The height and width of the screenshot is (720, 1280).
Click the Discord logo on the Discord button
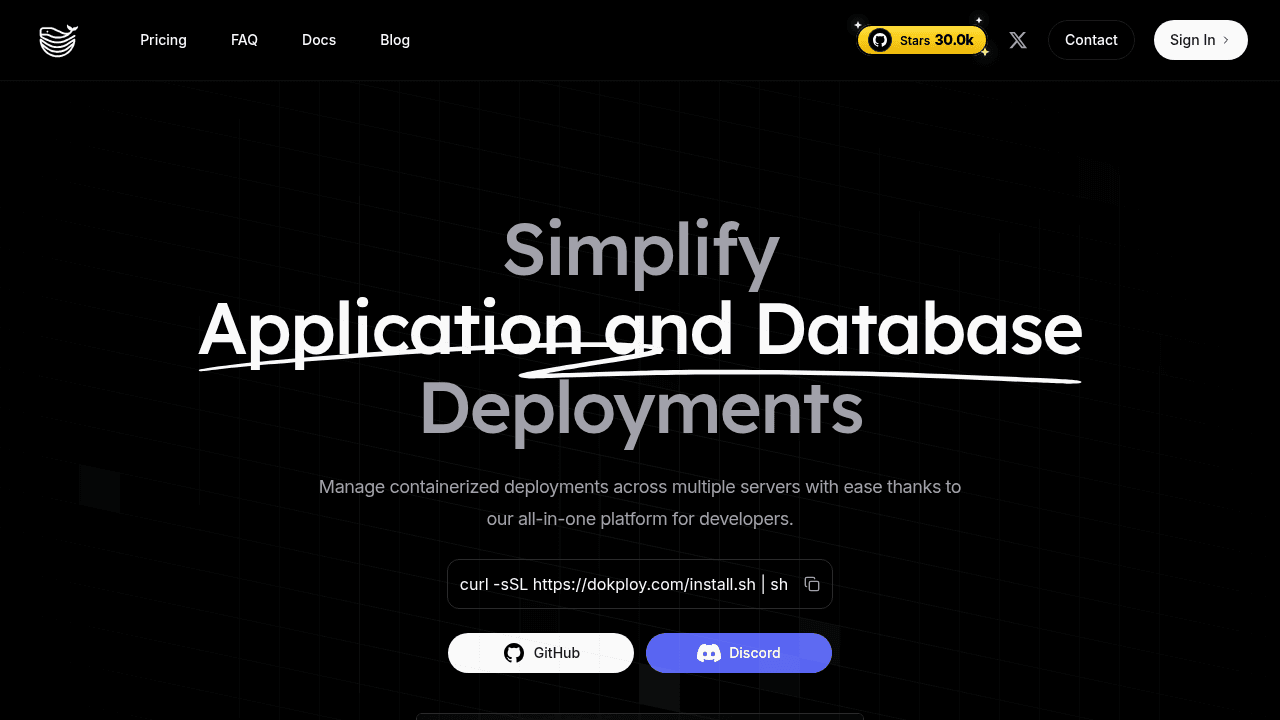[x=709, y=653]
